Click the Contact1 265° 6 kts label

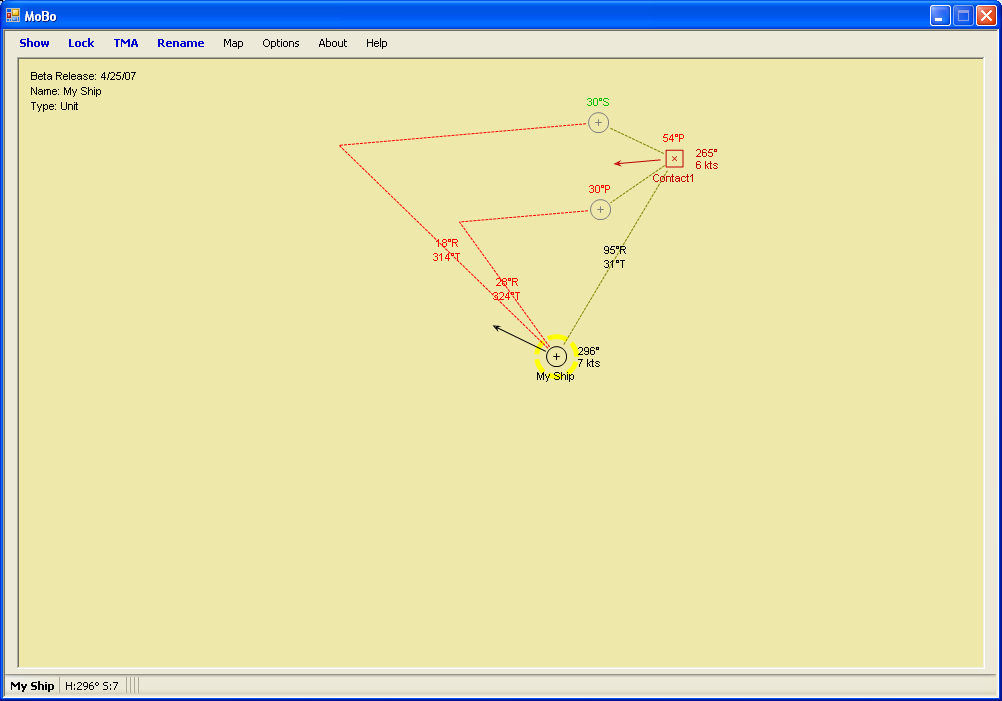pos(706,159)
